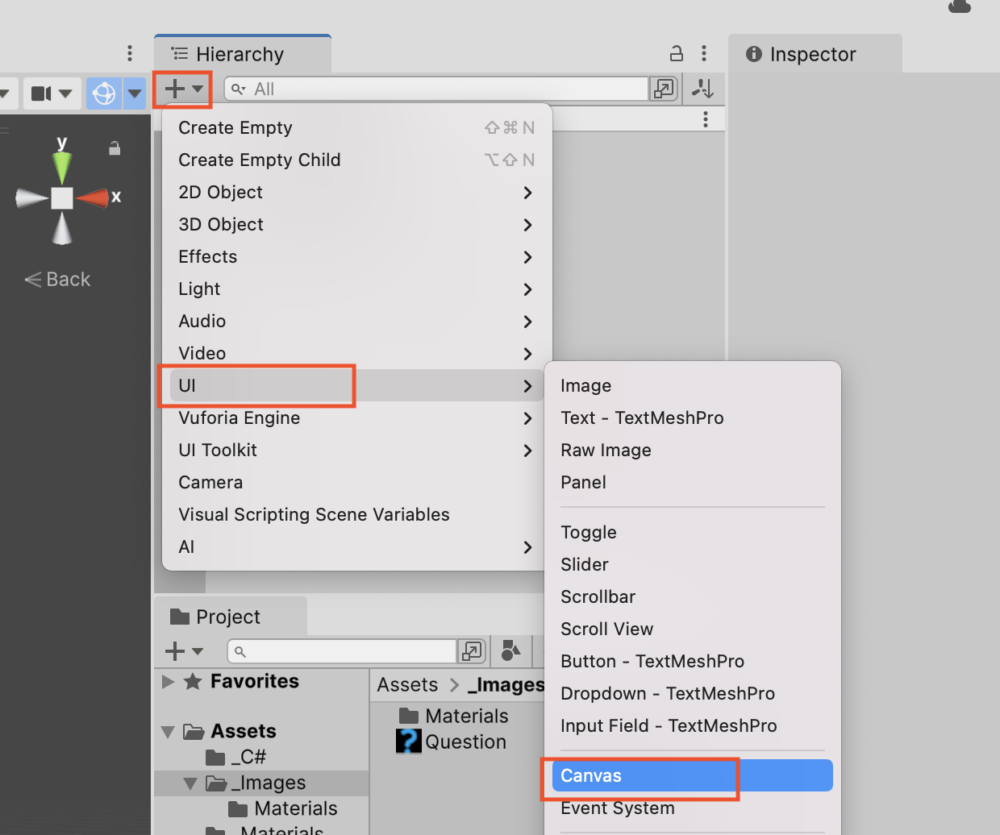
Task: Toggle the padlock near the scene gizmo
Action: (114, 147)
